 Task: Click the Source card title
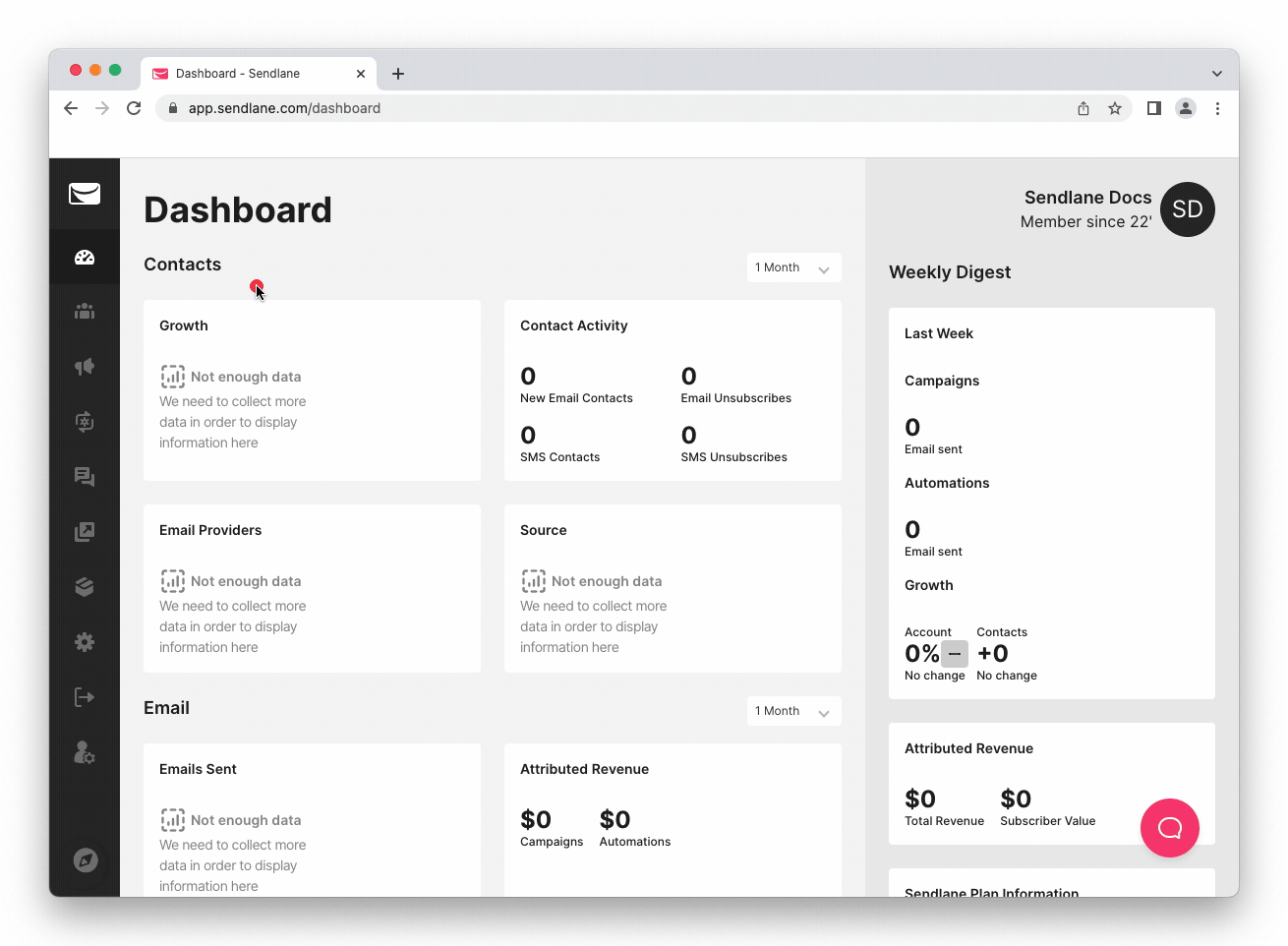click(544, 530)
